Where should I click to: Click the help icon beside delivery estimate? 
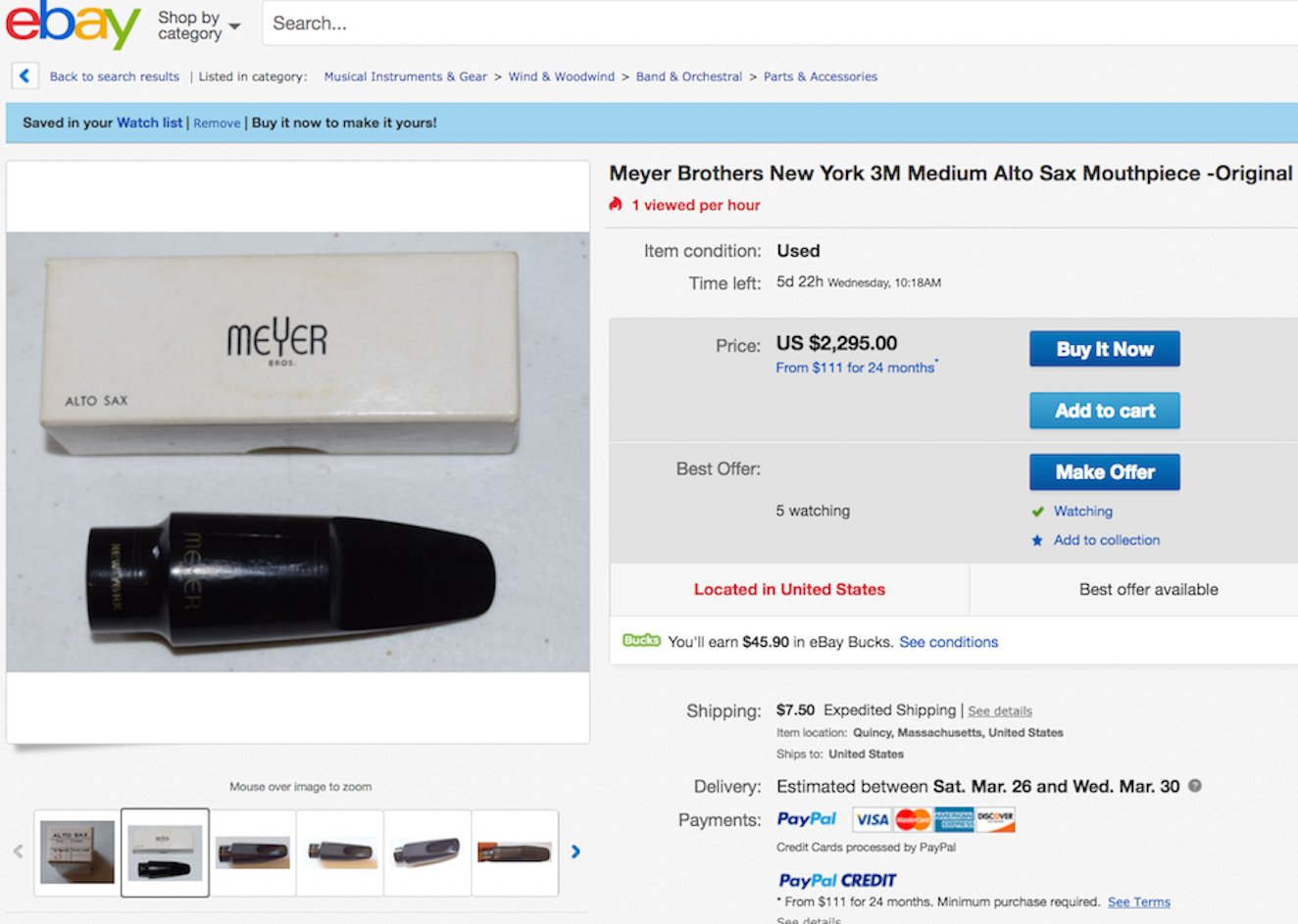(x=1194, y=786)
